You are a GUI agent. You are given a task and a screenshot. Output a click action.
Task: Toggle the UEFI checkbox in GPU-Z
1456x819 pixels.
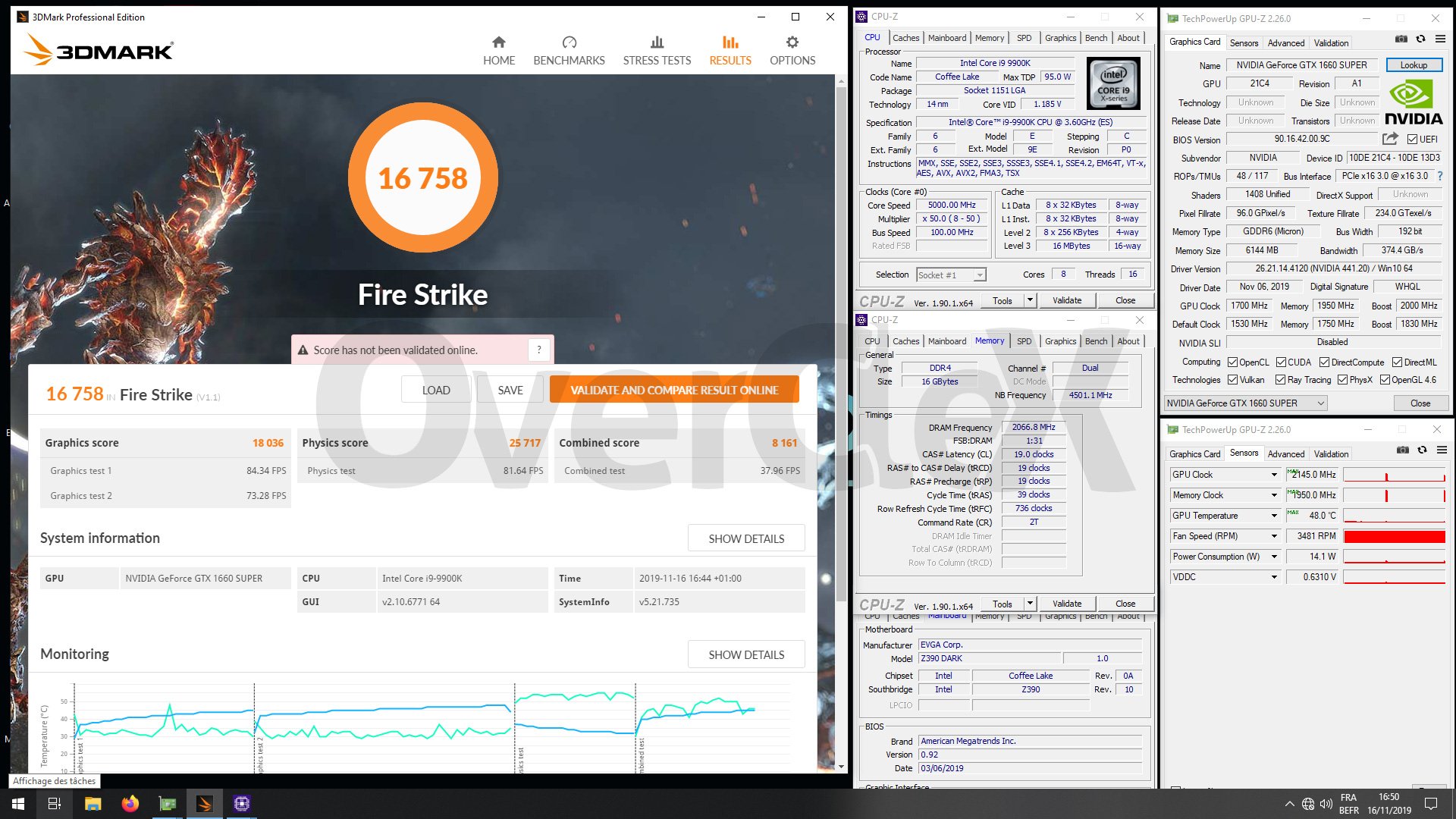point(1412,140)
